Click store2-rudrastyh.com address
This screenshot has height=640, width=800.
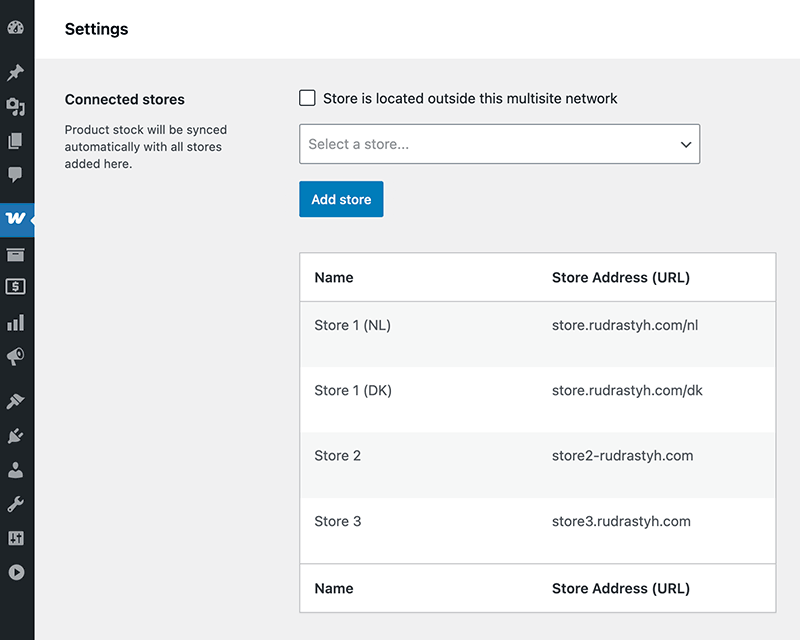click(x=622, y=456)
